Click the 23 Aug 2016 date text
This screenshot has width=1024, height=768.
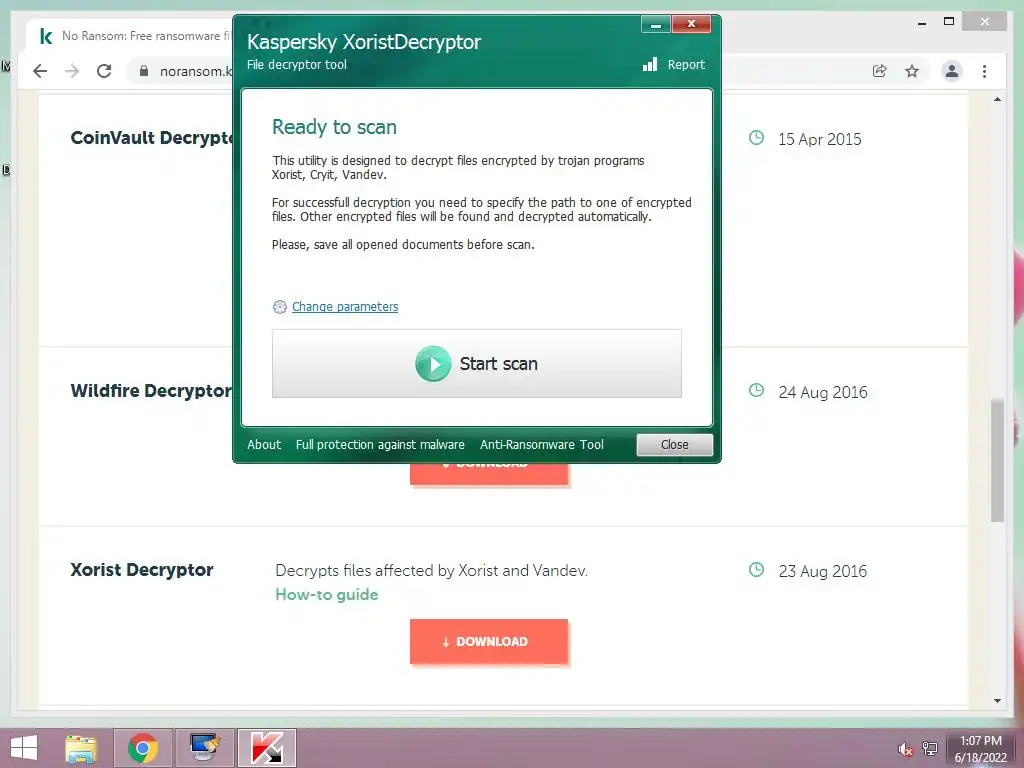coord(823,571)
